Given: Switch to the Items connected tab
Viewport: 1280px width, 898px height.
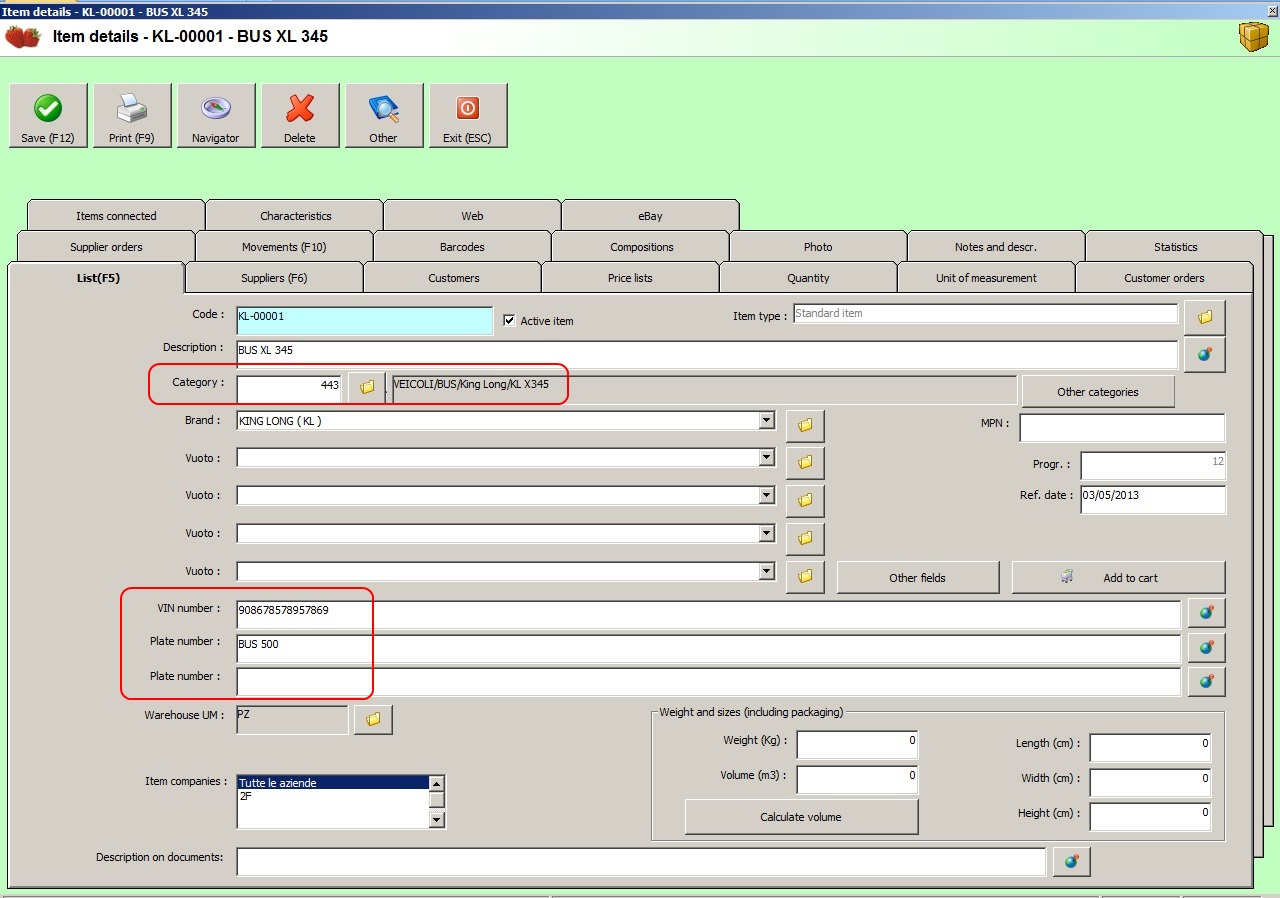Looking at the screenshot, I should (x=116, y=216).
